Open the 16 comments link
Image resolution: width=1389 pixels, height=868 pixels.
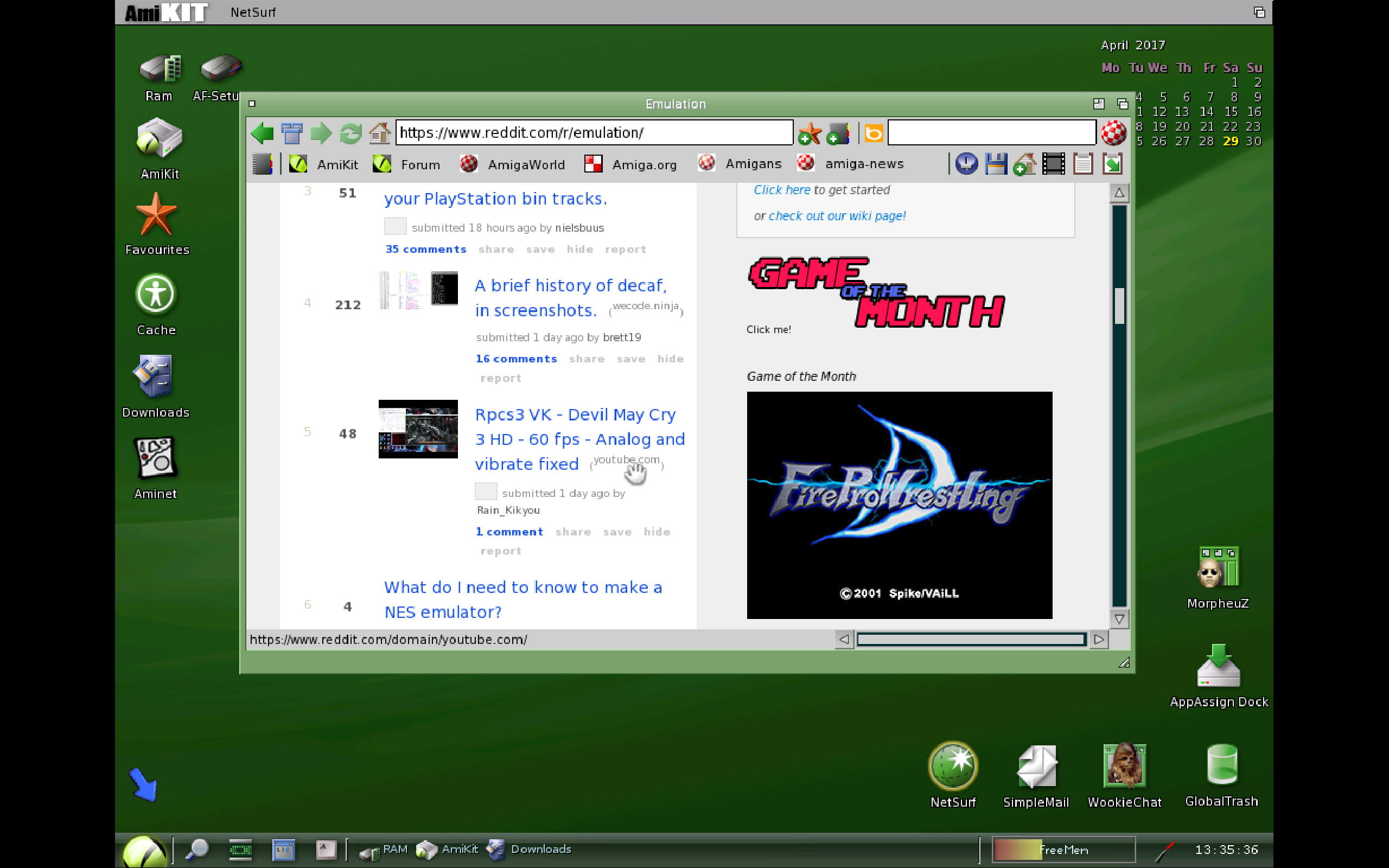tap(516, 359)
